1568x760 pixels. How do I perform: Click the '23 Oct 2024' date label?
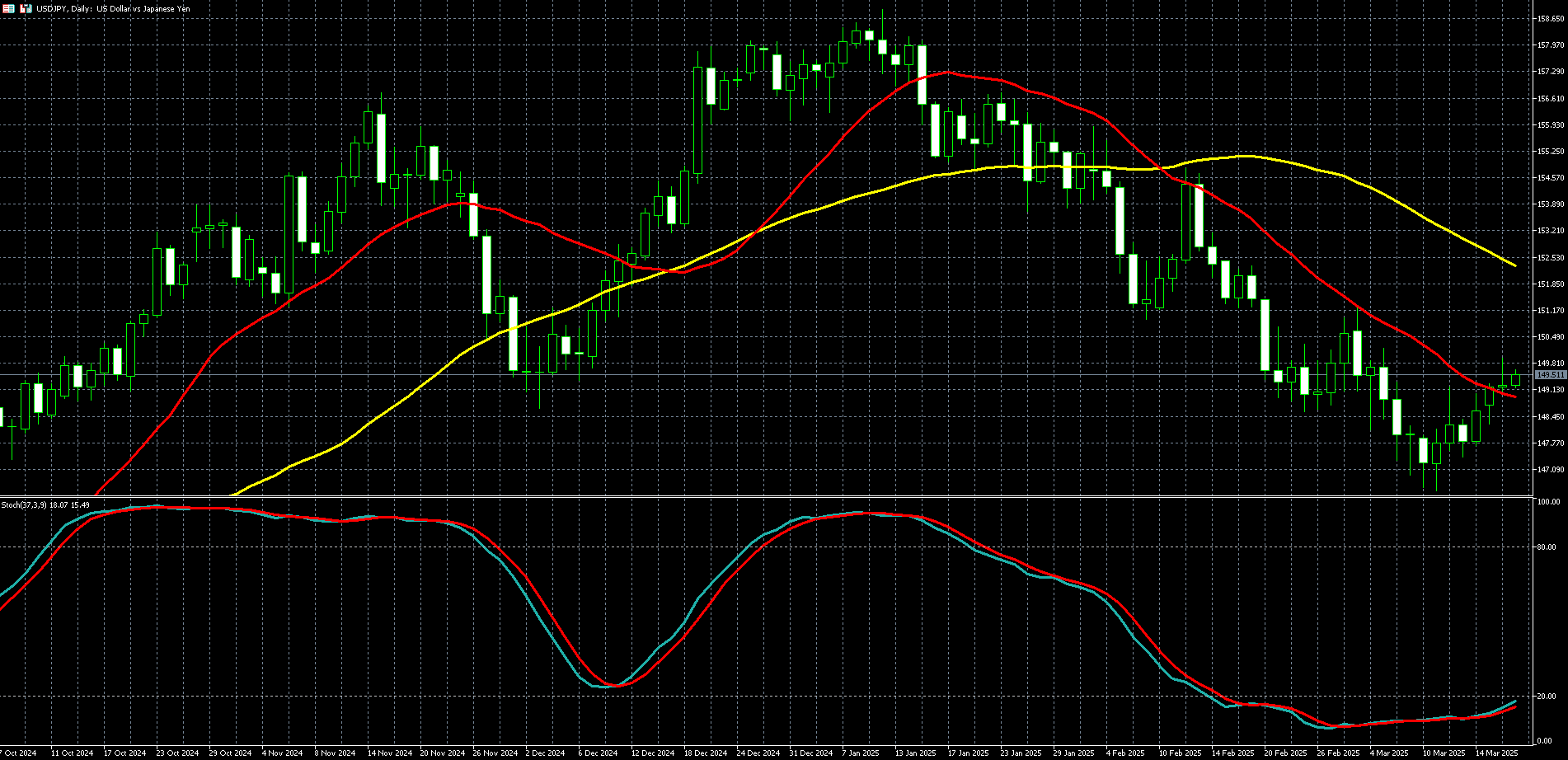[x=177, y=753]
